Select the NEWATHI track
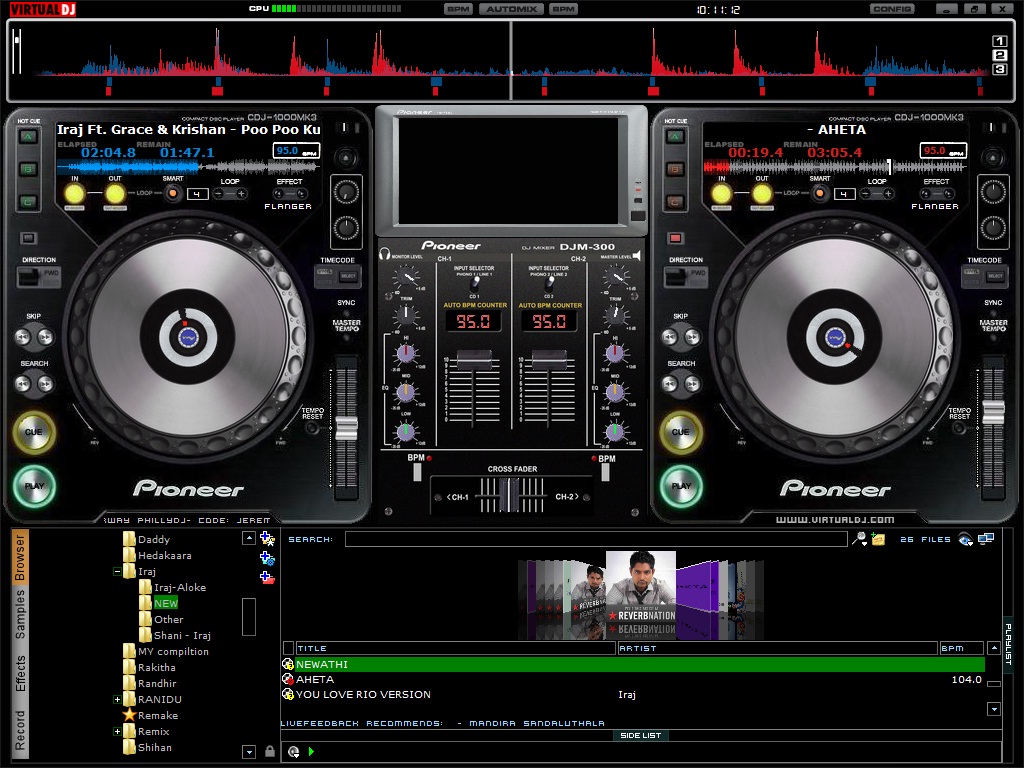This screenshot has width=1024, height=768. pyautogui.click(x=633, y=664)
